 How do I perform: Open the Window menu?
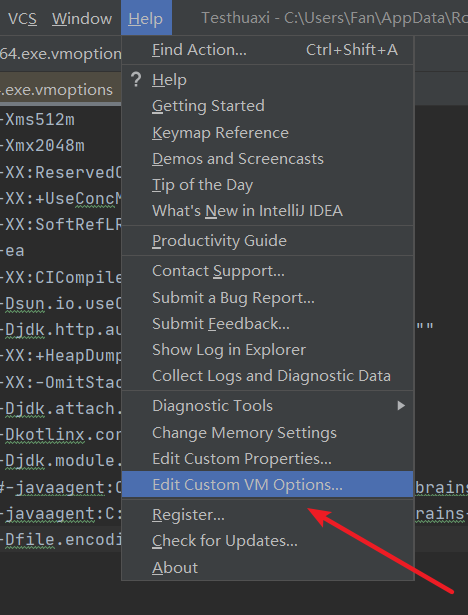(82, 18)
